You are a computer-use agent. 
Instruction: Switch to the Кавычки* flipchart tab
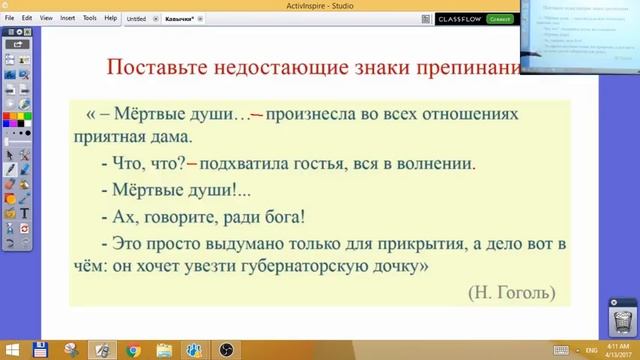tap(180, 19)
